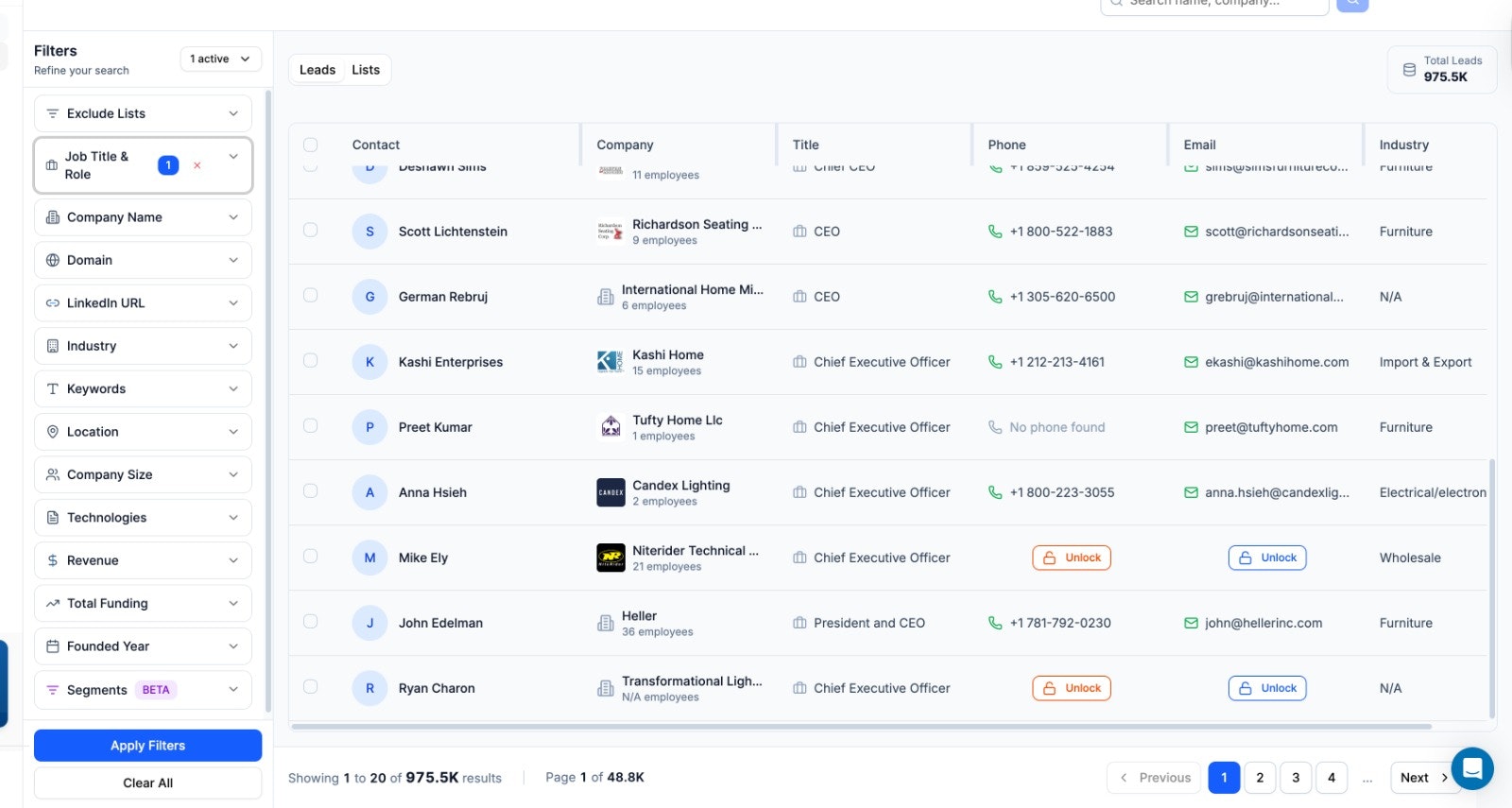Select the checkbox for Kashi Enterprises
This screenshot has width=1512, height=808.
click(310, 360)
